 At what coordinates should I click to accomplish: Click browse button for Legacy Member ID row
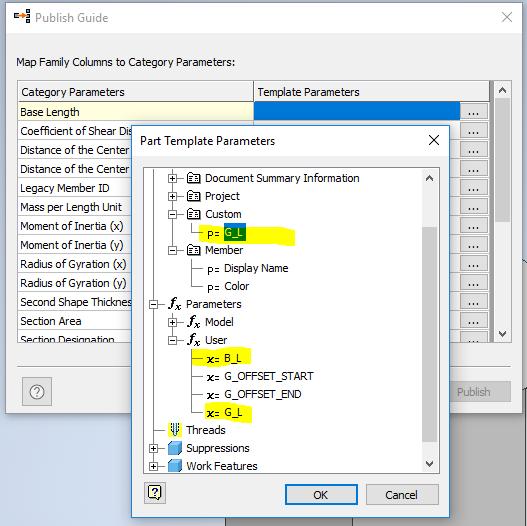(x=474, y=188)
